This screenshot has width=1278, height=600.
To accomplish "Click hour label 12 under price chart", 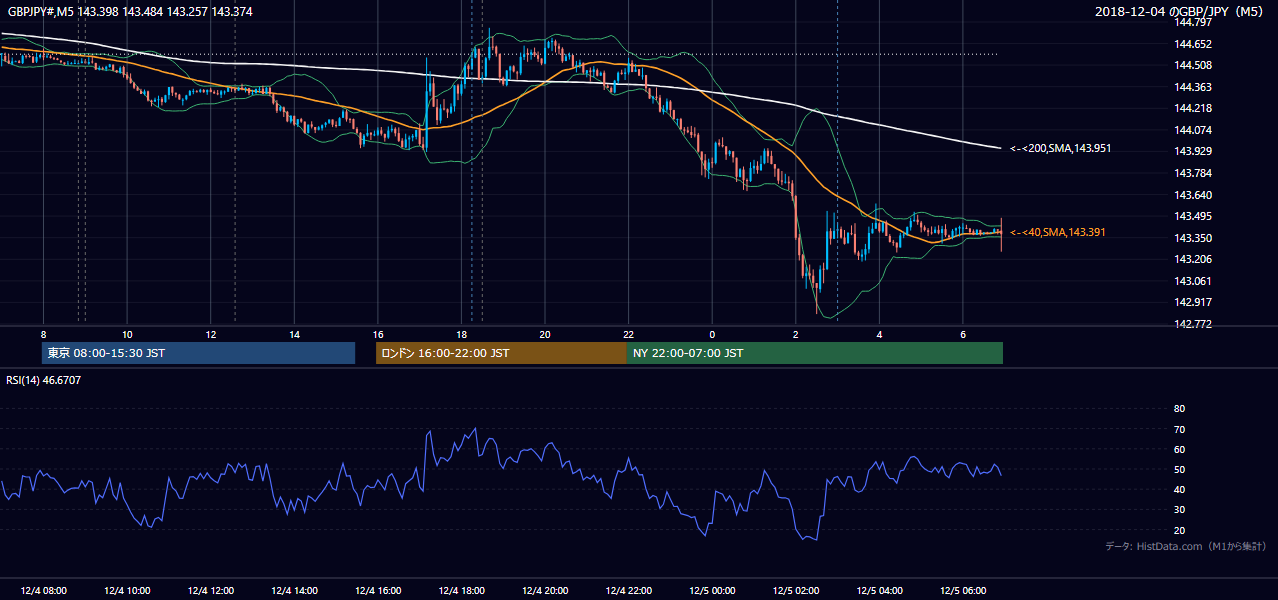I will click(211, 334).
